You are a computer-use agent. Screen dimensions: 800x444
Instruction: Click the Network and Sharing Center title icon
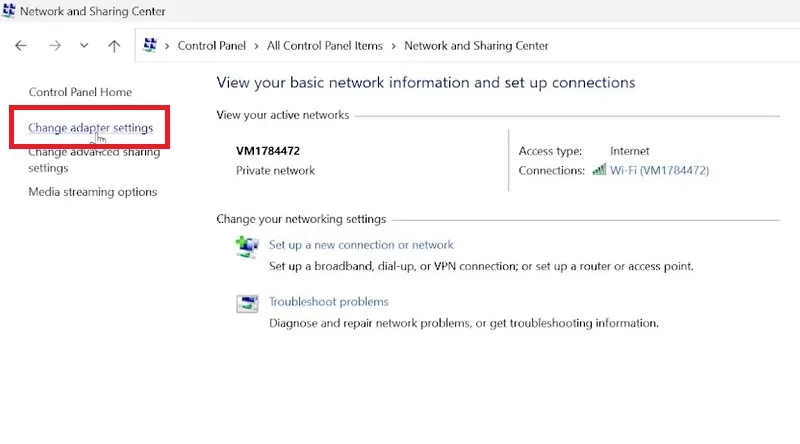[8, 10]
